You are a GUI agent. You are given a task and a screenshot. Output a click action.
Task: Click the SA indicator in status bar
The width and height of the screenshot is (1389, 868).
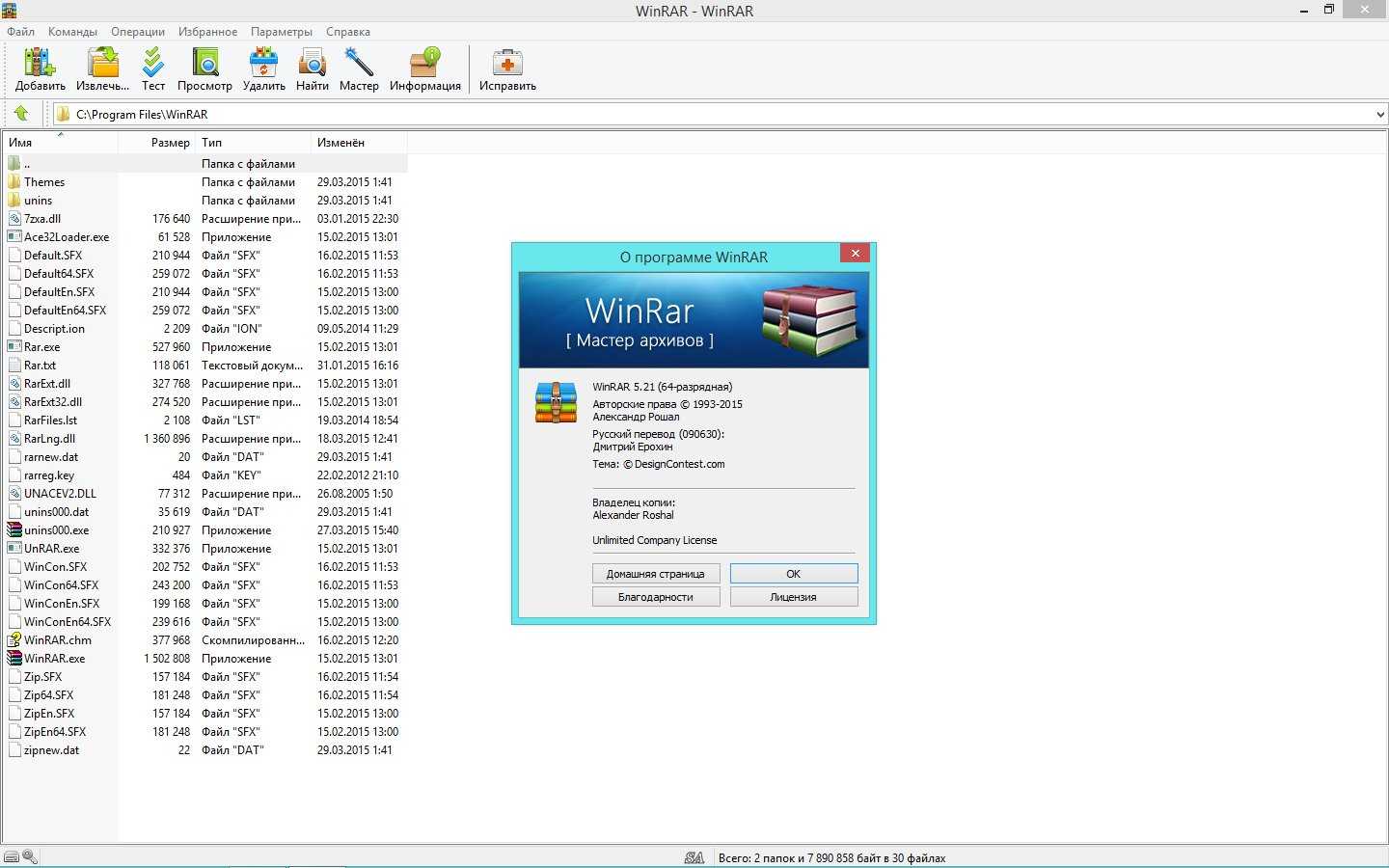[694, 857]
